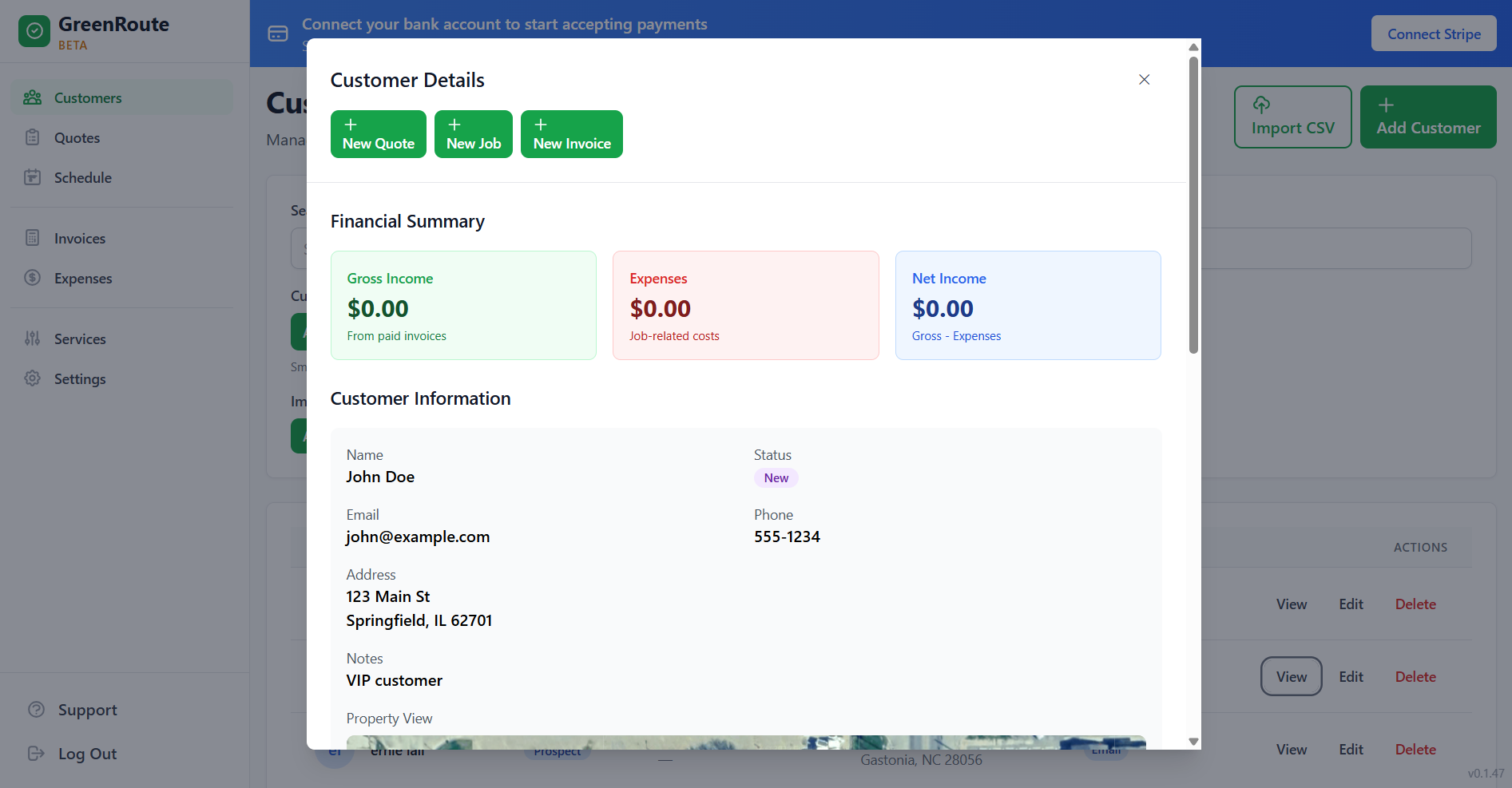Click the dialog scroll-up arrow
Image resolution: width=1512 pixels, height=788 pixels.
1193,47
